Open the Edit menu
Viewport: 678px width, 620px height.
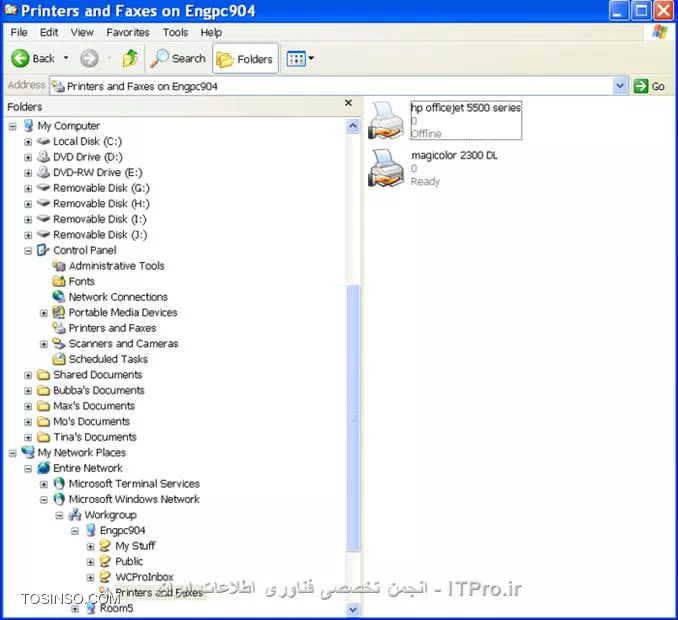(49, 32)
